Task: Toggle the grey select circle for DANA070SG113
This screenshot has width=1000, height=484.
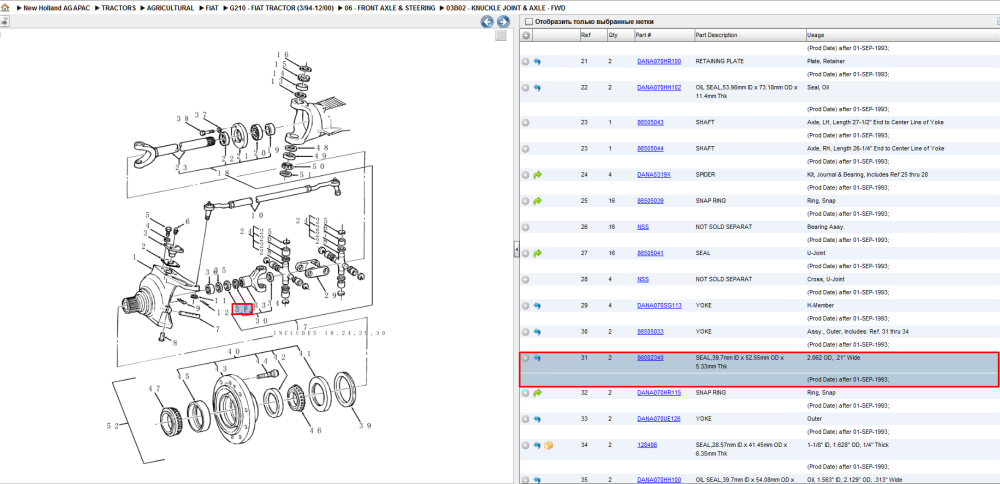Action: [x=526, y=305]
